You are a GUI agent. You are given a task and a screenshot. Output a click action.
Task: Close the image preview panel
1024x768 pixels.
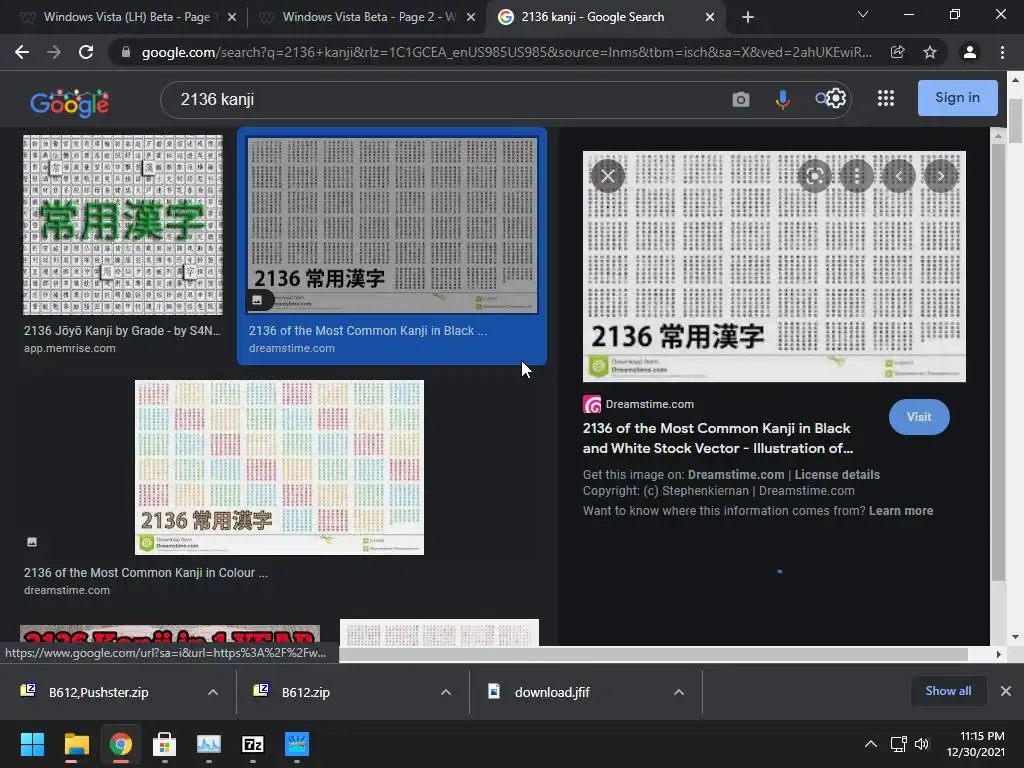[x=607, y=176]
